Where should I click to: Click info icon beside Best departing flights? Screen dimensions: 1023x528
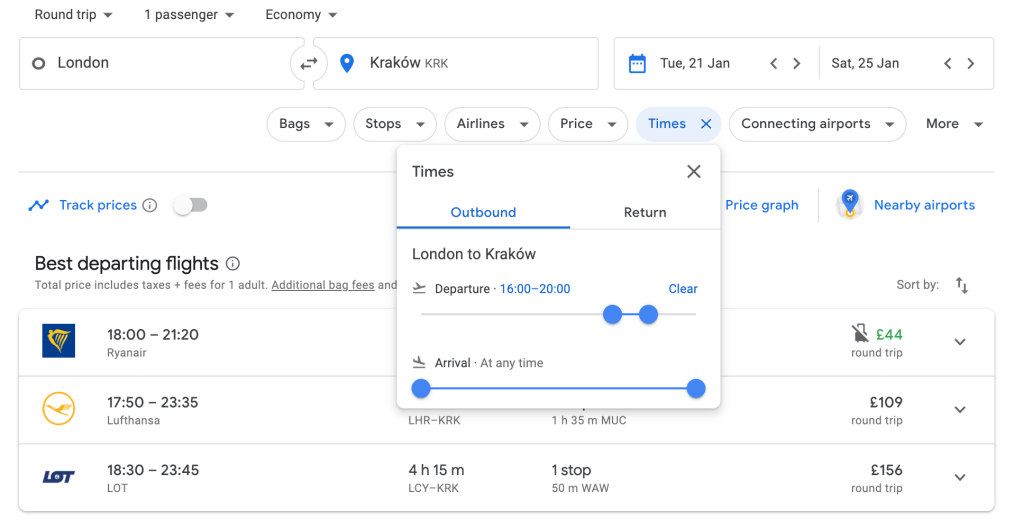click(x=233, y=264)
